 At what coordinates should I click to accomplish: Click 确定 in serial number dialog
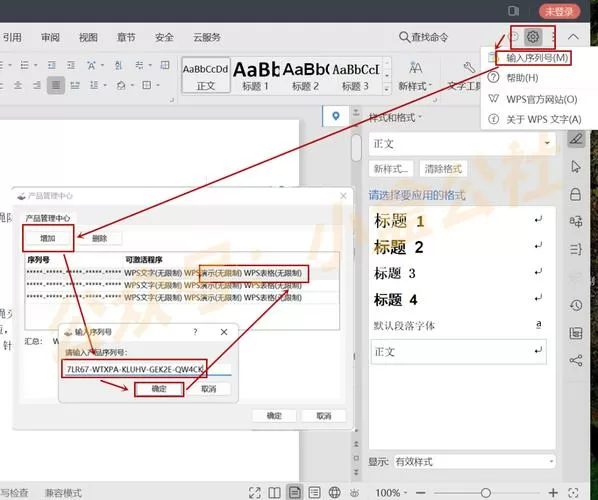(159, 389)
